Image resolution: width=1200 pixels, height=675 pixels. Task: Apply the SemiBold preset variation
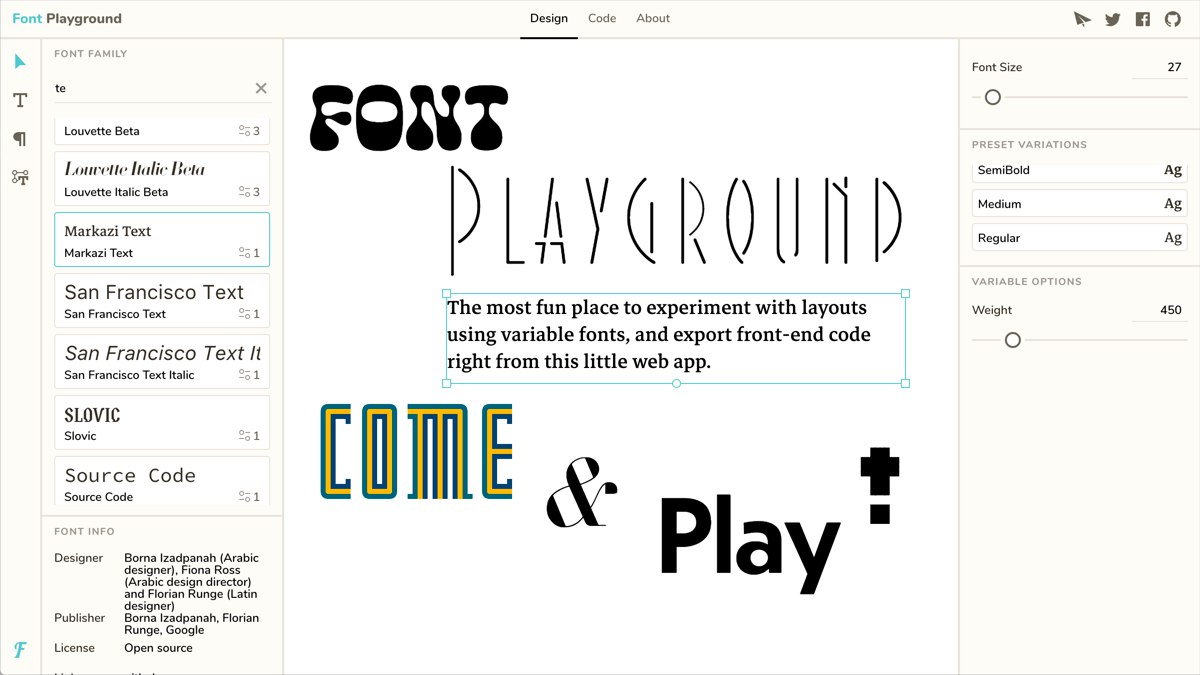1079,171
